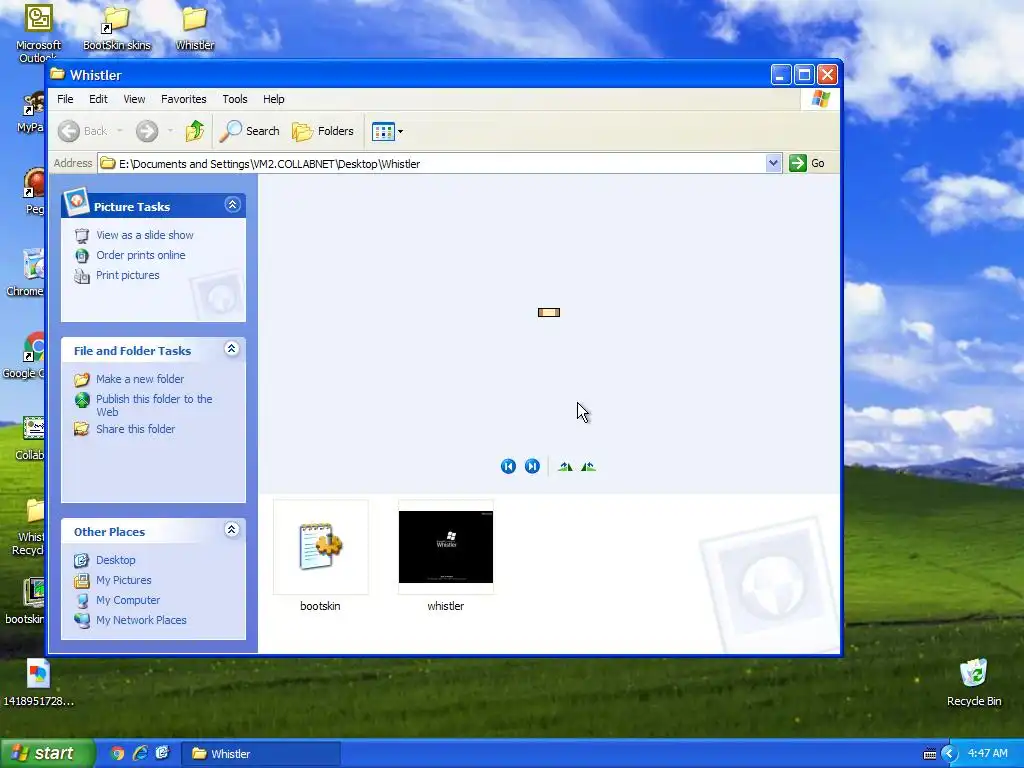Image resolution: width=1024 pixels, height=768 pixels.
Task: Toggle the Folders pane
Action: tap(323, 131)
